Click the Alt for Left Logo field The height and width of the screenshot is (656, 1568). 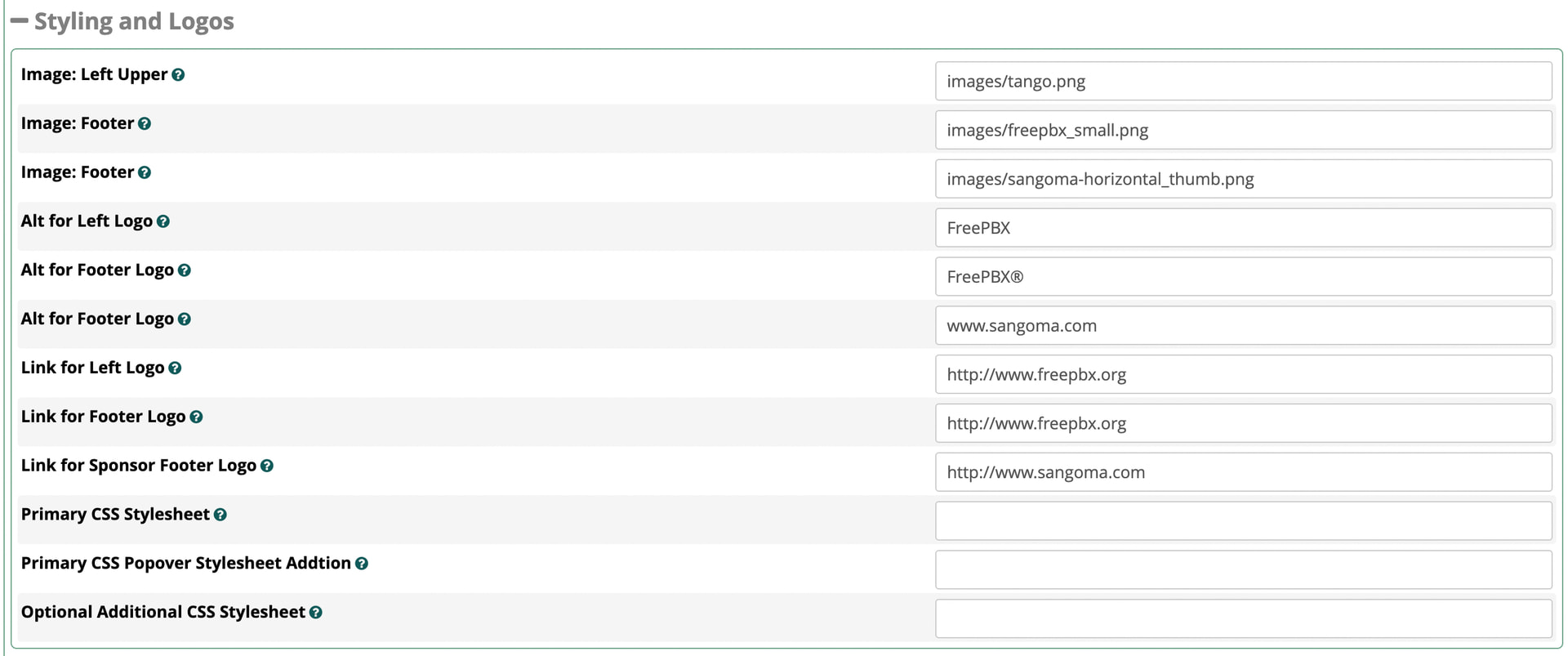(1243, 228)
